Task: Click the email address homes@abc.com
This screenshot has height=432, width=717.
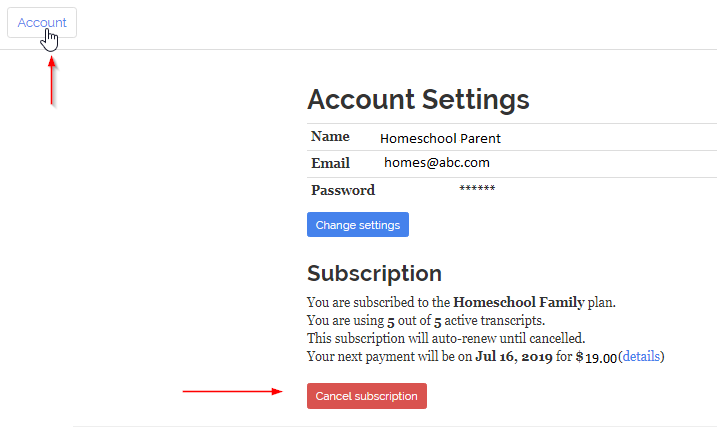Action: [x=436, y=162]
